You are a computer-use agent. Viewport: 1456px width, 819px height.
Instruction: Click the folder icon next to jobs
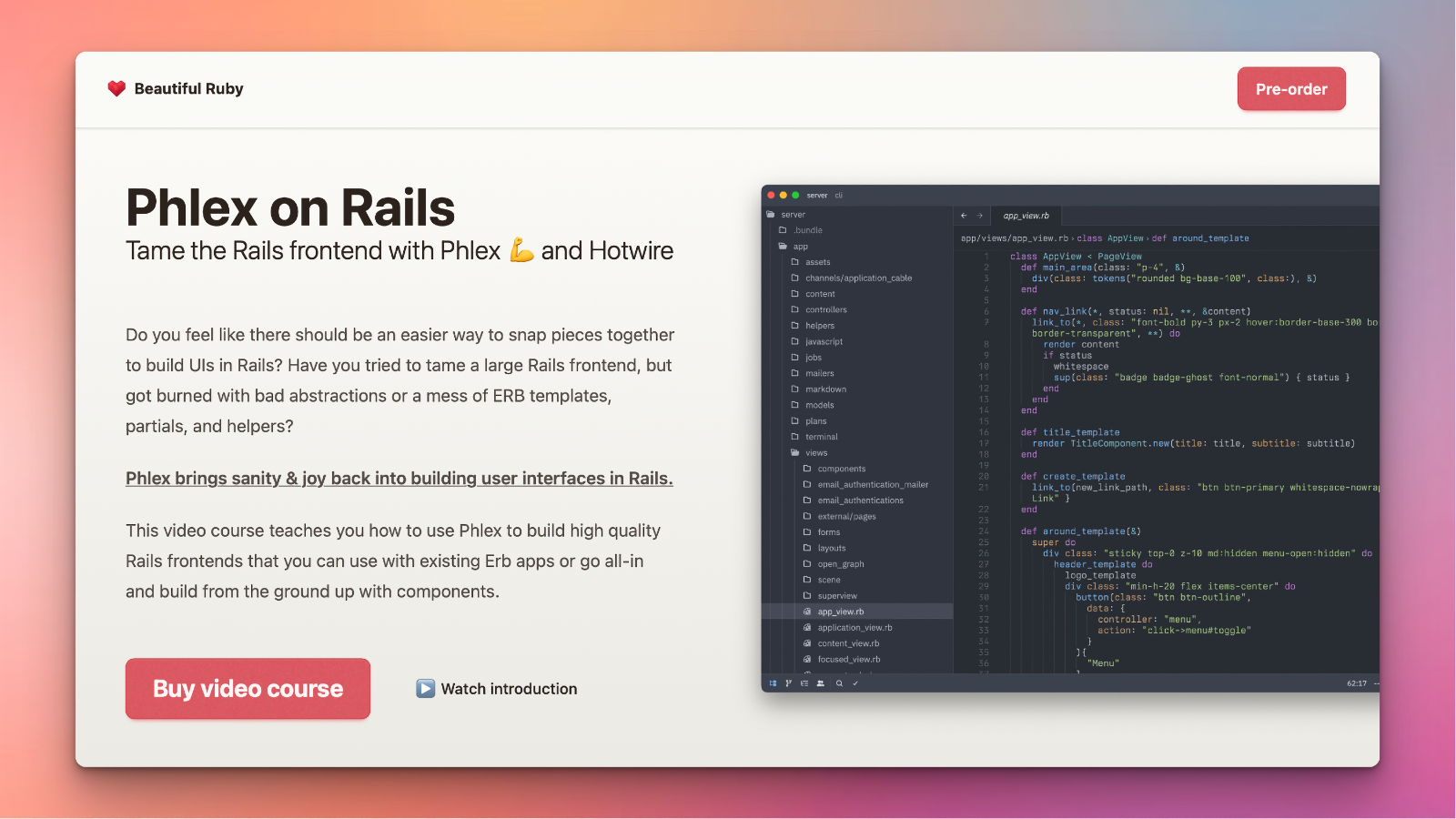[x=795, y=358]
